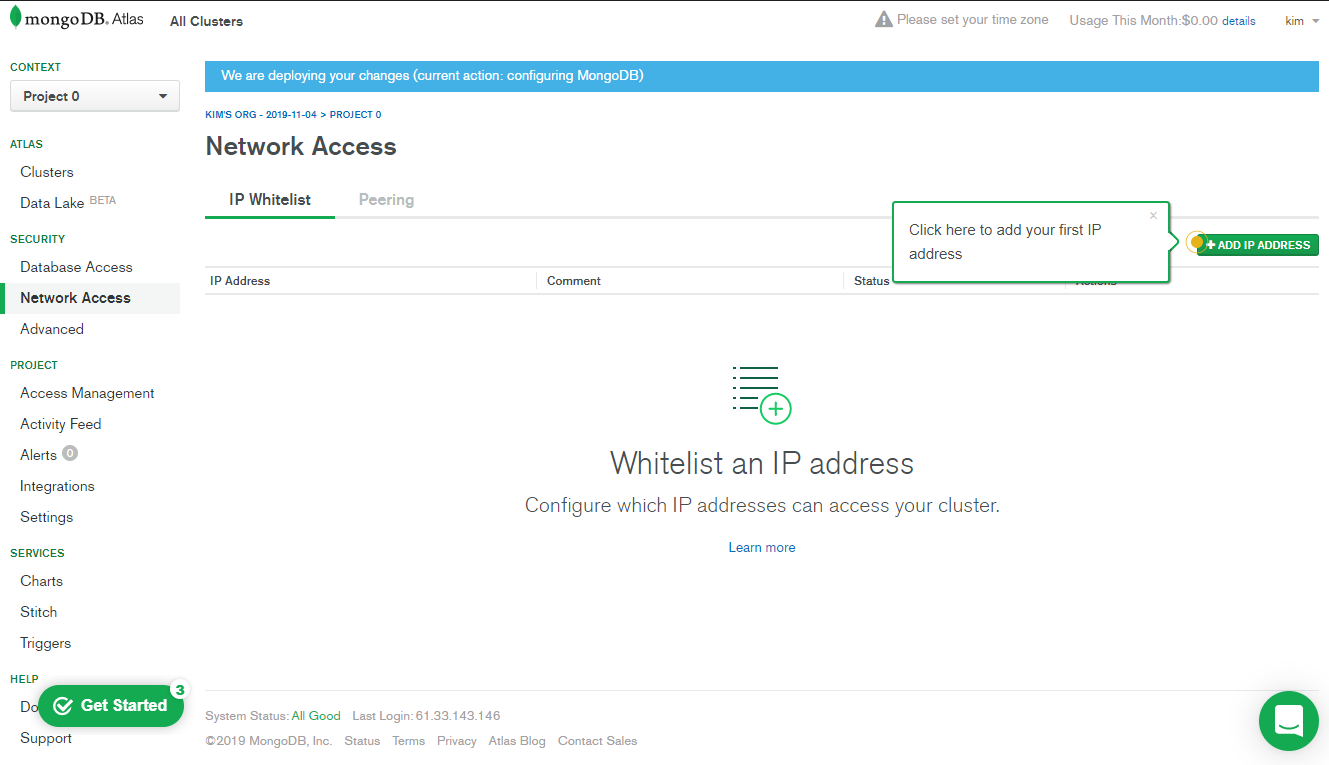The height and width of the screenshot is (765, 1329).
Task: Click the Status column header
Action: (871, 281)
